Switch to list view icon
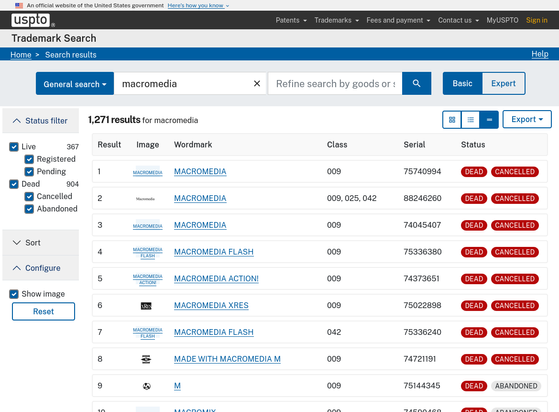 tap(471, 120)
